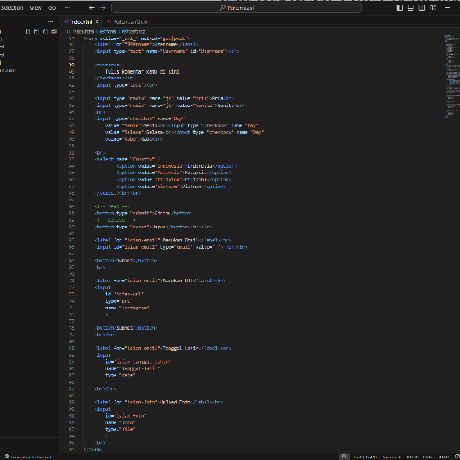This screenshot has height=460, width=460.
Task: Click the label line "Upload Foto"
Action: [159, 402]
